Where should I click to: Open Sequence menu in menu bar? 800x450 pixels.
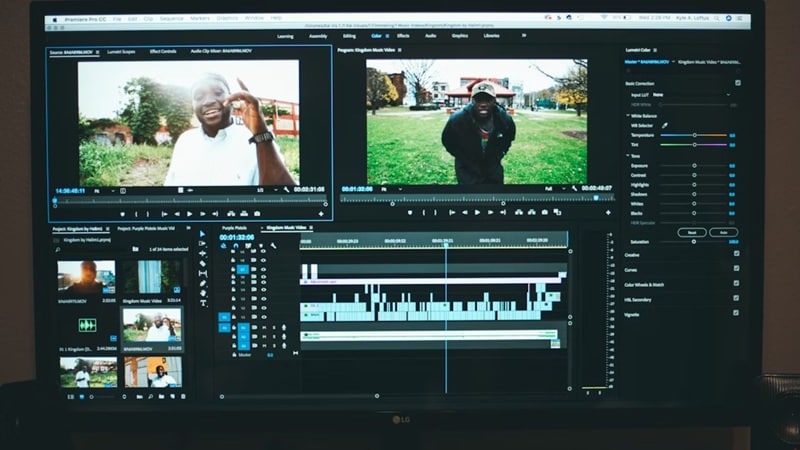[171, 18]
